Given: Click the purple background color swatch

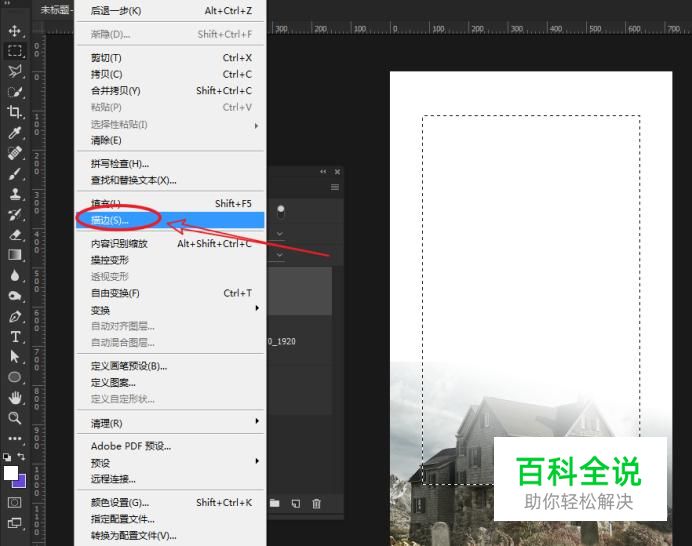Looking at the screenshot, I should (x=21, y=483).
